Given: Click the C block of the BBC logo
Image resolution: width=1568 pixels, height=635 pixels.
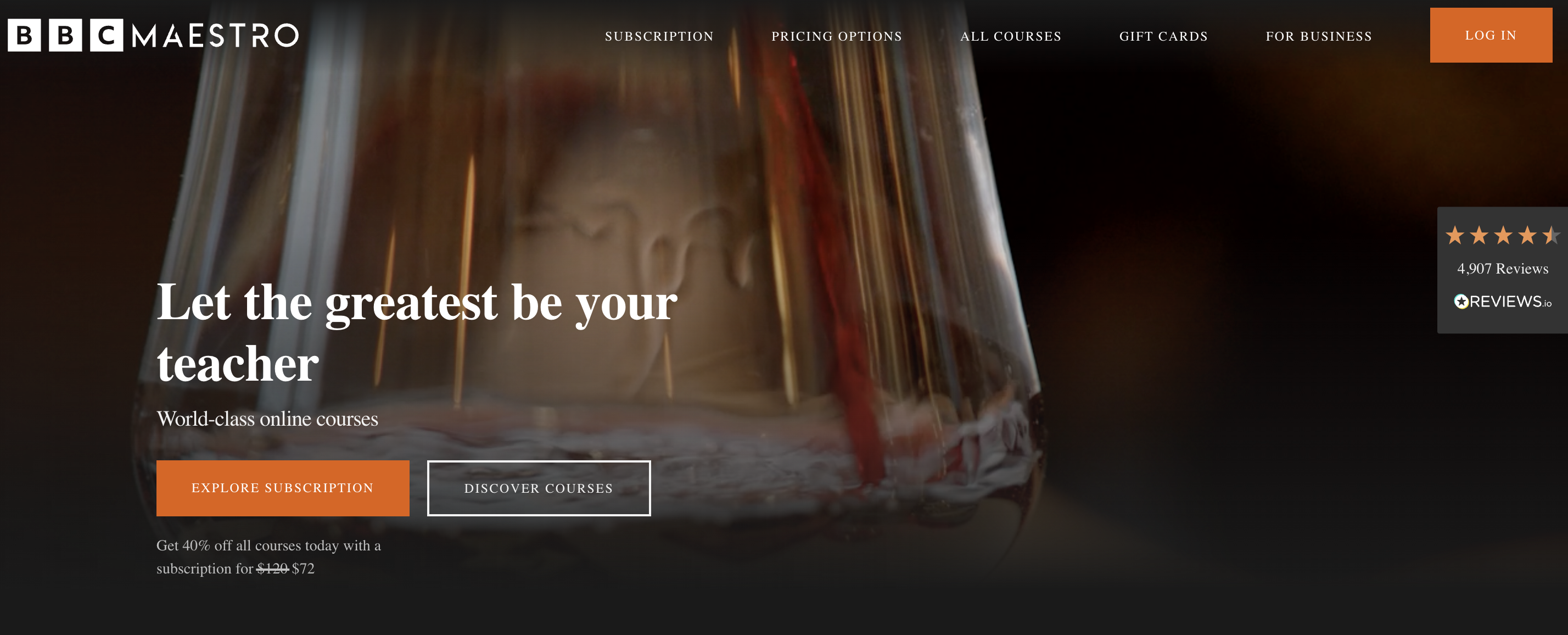Looking at the screenshot, I should (x=107, y=35).
